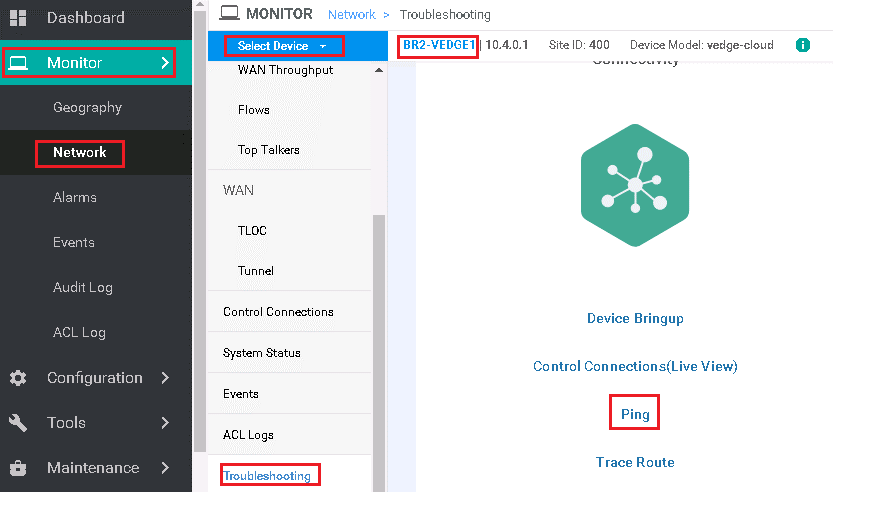
Task: Click the left sidebar vertical scrollbar
Action: [x=199, y=229]
